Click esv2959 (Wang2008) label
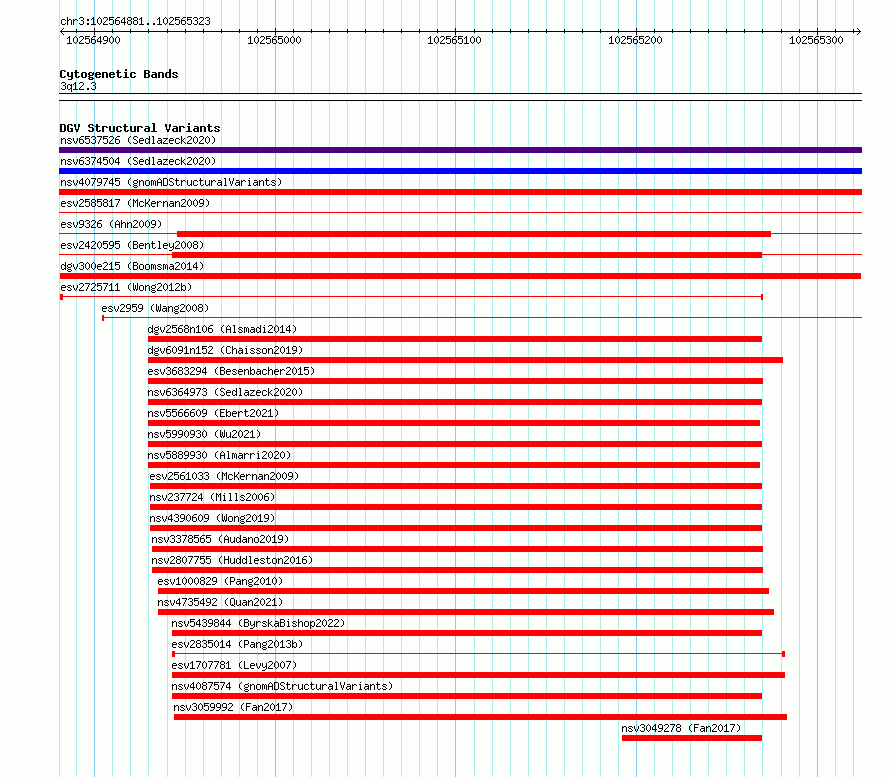Screen dimensions: 890x777 click(x=155, y=308)
